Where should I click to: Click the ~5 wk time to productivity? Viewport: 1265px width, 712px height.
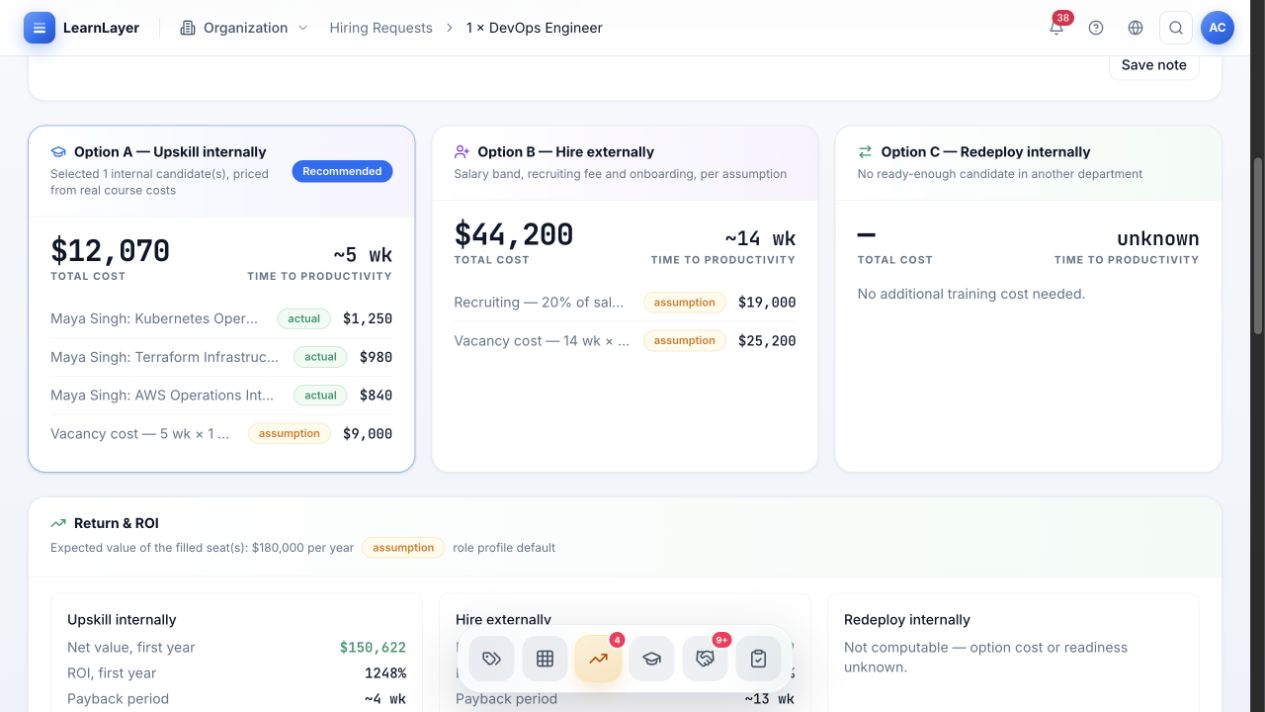(x=362, y=254)
